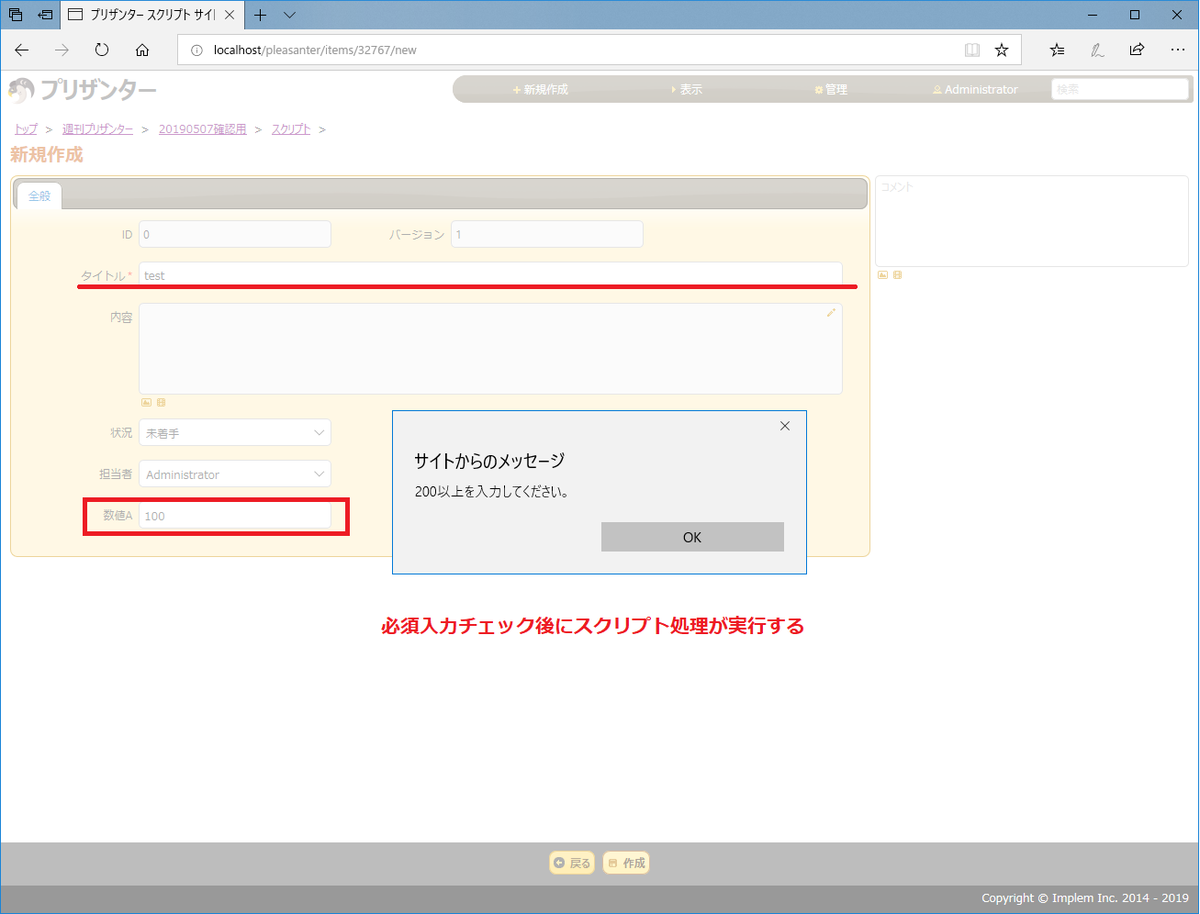Open the image insert icon below the comment box
This screenshot has width=1200, height=914.
tap(883, 275)
